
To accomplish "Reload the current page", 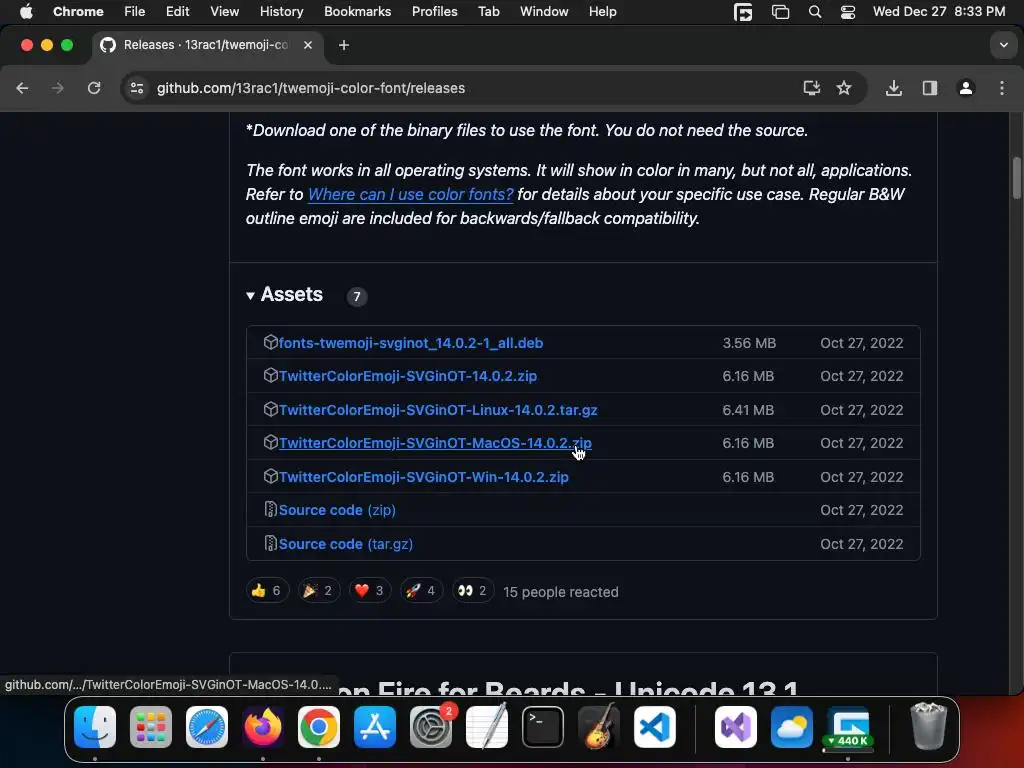I will (x=94, y=88).
